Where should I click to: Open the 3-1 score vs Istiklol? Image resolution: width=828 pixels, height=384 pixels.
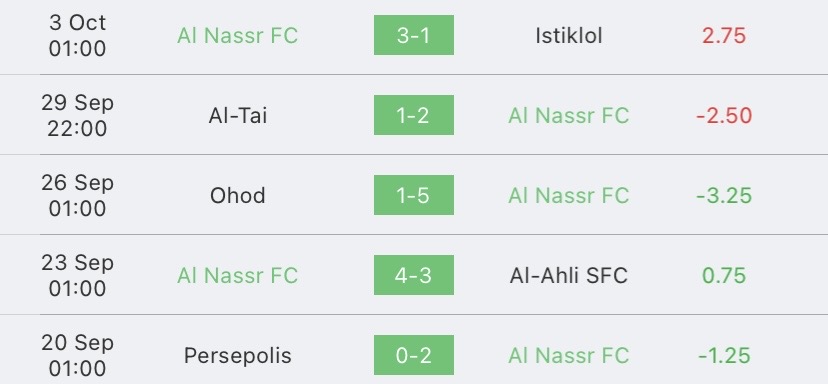413,35
